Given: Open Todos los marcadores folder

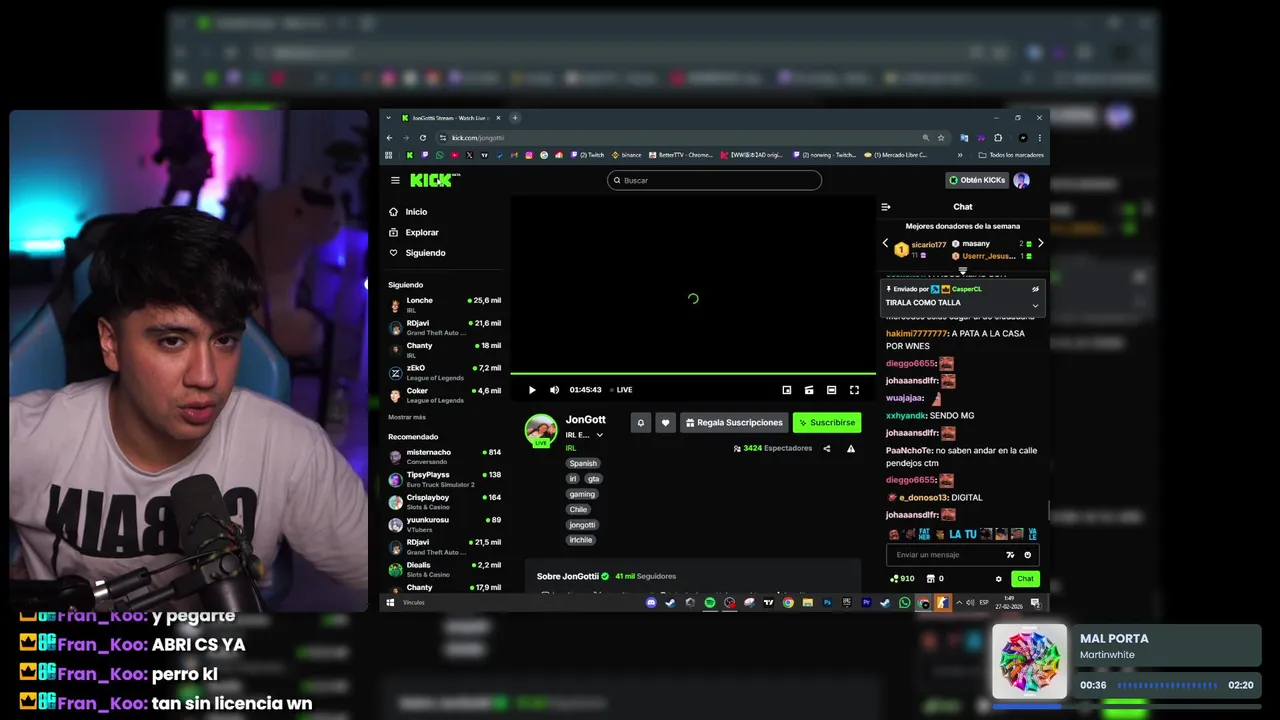Looking at the screenshot, I should pos(1012,155).
